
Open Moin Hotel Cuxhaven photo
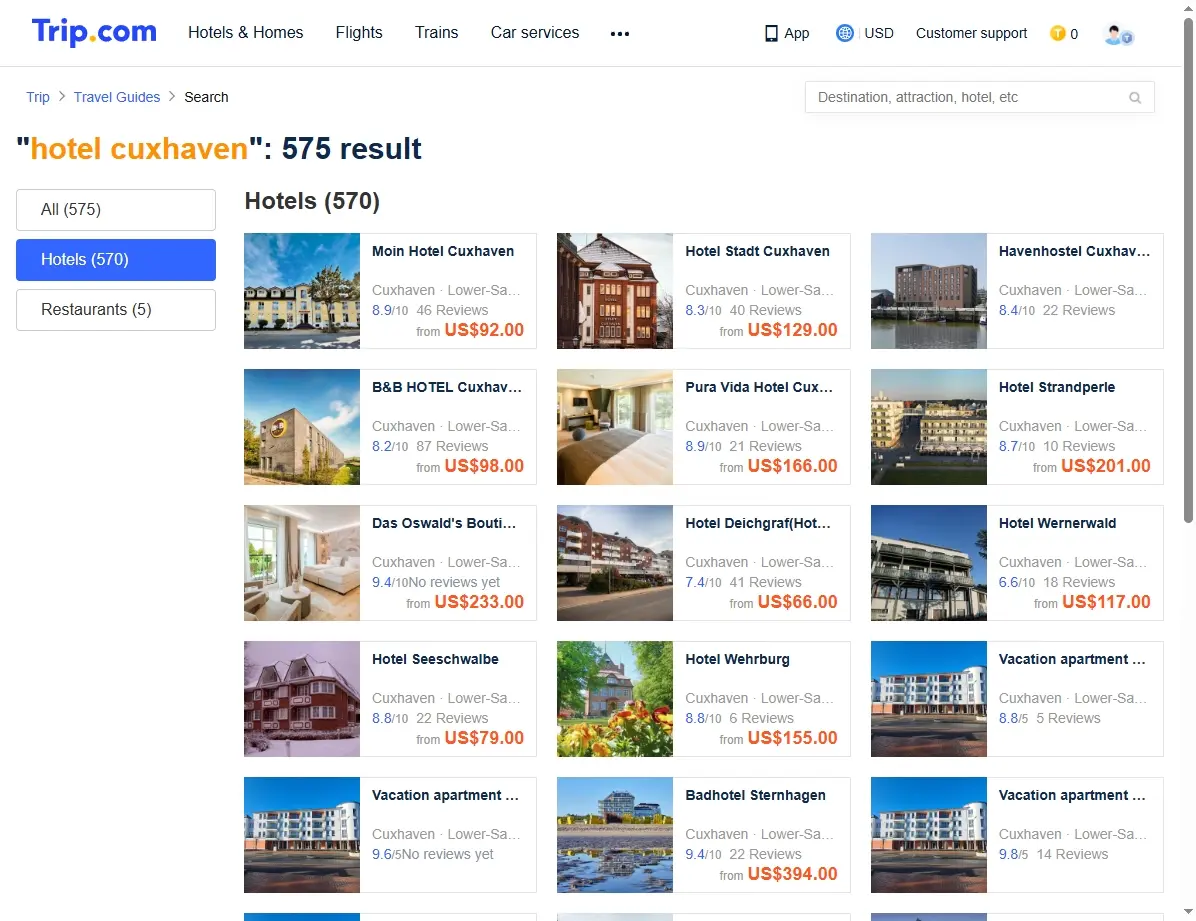coord(302,291)
